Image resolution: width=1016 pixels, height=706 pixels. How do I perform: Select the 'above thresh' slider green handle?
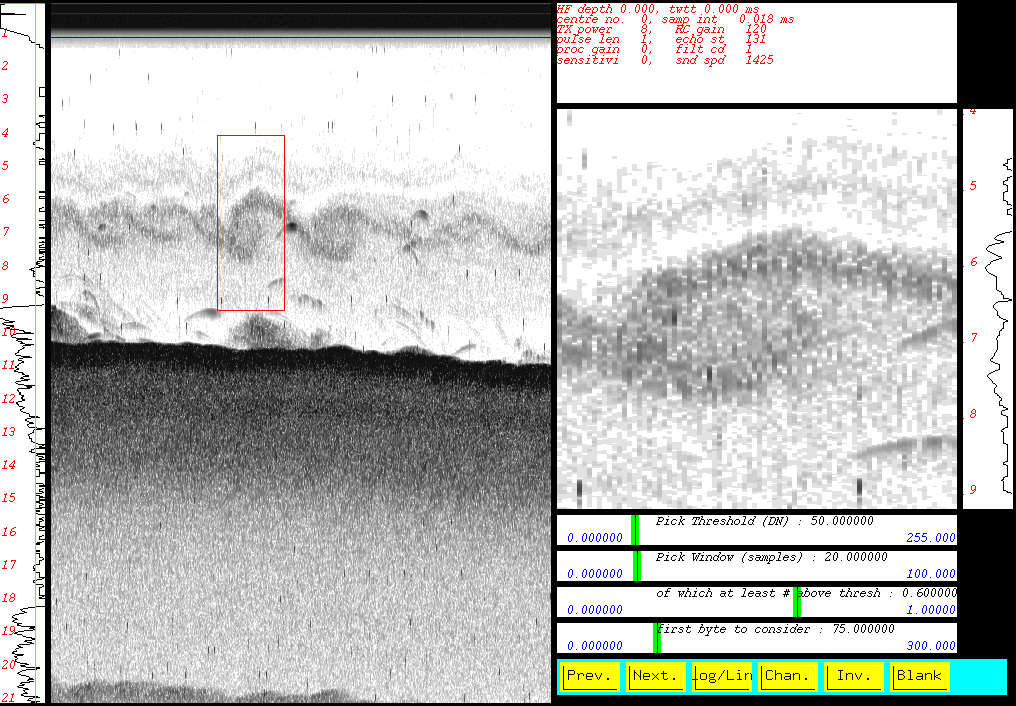[797, 601]
